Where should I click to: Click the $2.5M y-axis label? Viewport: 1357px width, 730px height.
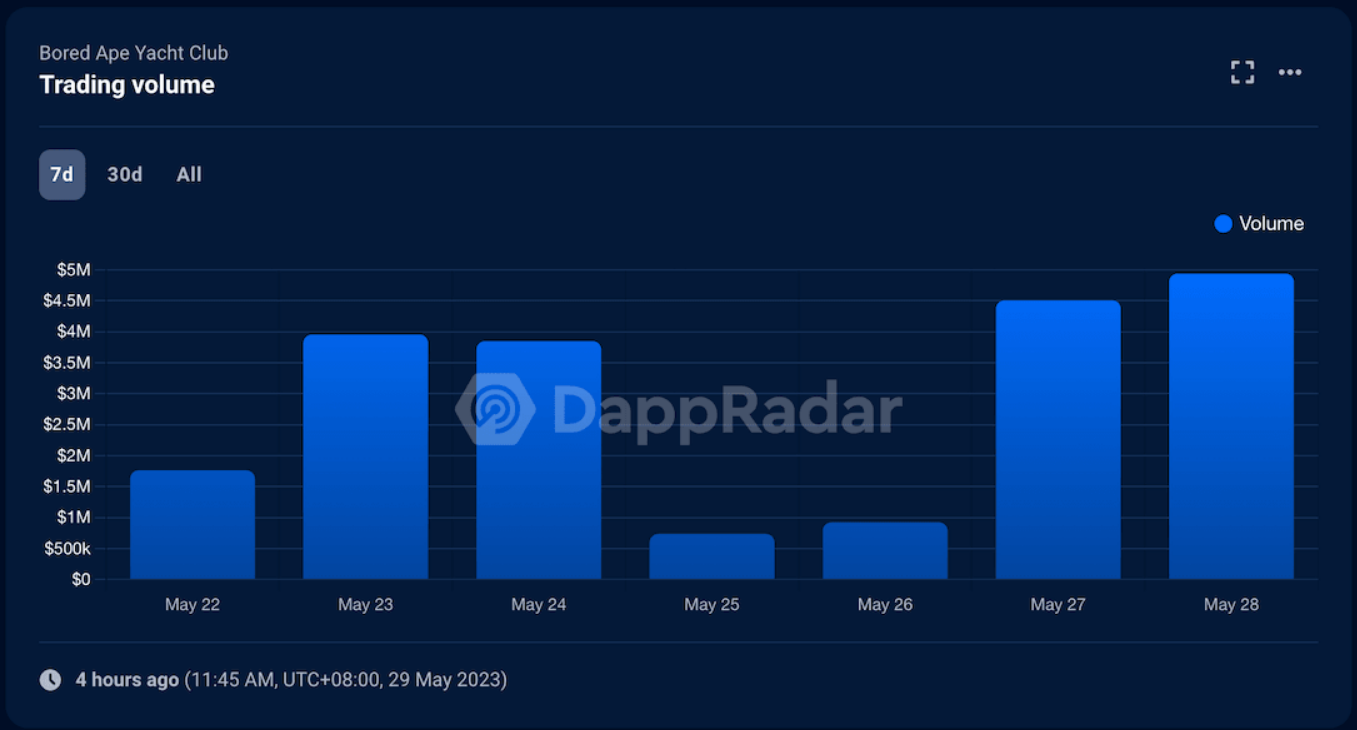pyautogui.click(x=67, y=425)
